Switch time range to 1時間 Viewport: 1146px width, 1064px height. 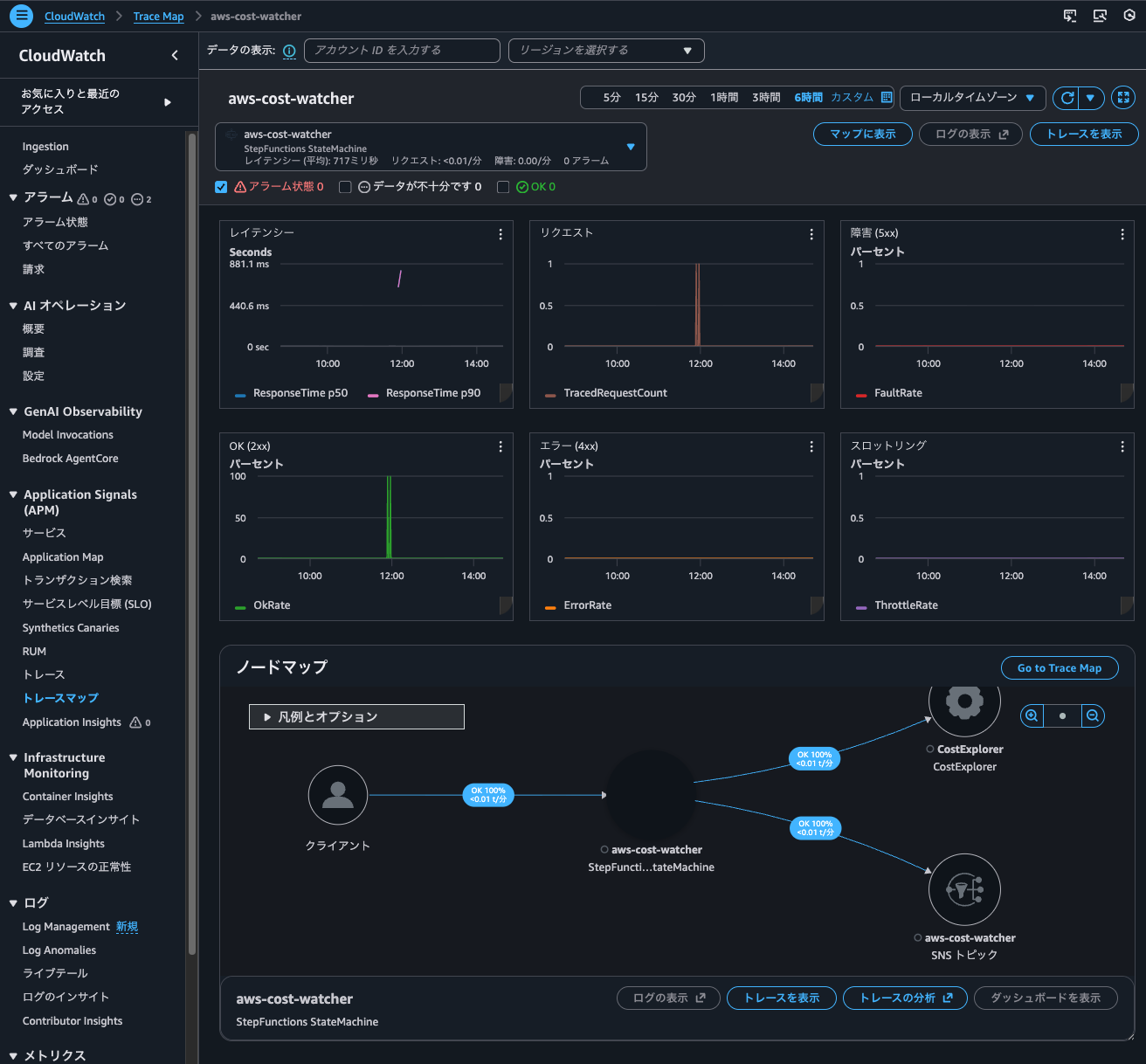coord(724,97)
